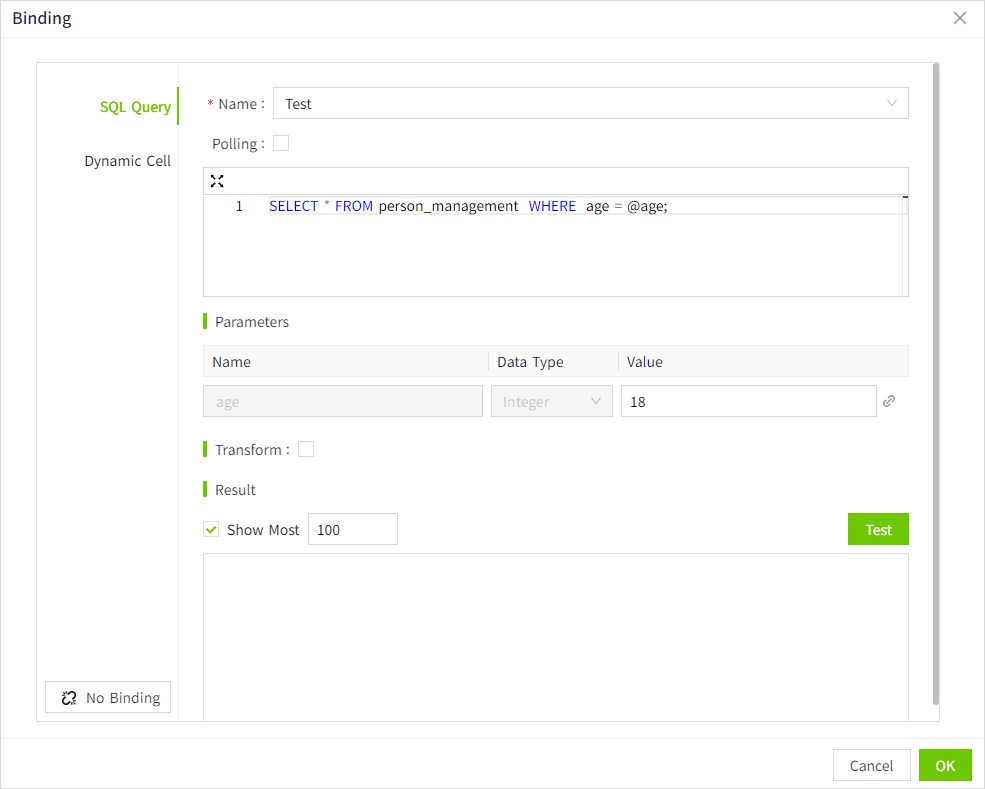This screenshot has width=985, height=789.
Task: Click the dialog's vertical scrollbar
Action: (936, 380)
